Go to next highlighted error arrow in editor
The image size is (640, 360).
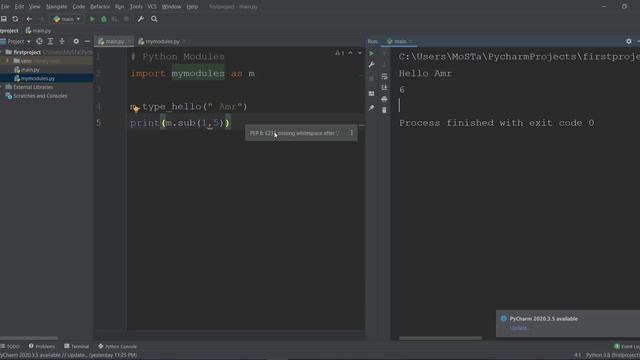(x=360, y=53)
